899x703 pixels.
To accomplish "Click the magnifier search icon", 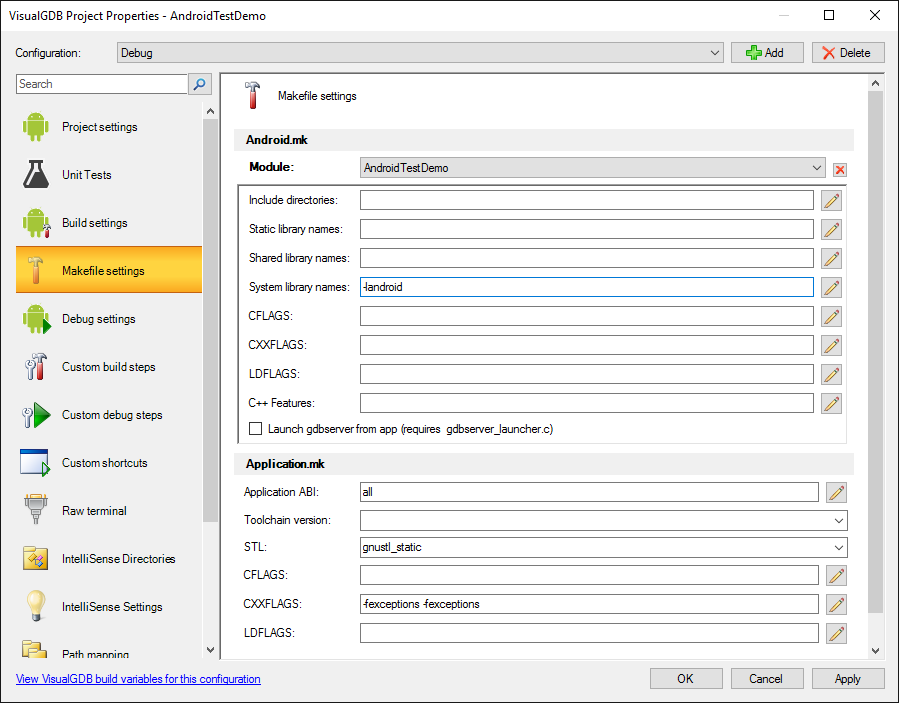I will [x=200, y=84].
